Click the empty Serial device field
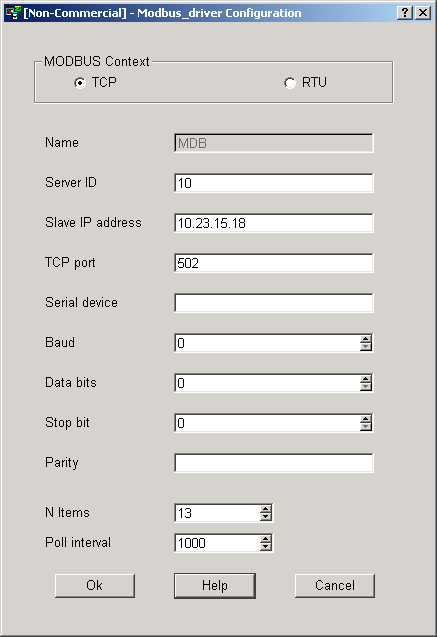Image resolution: width=437 pixels, height=637 pixels. click(274, 303)
